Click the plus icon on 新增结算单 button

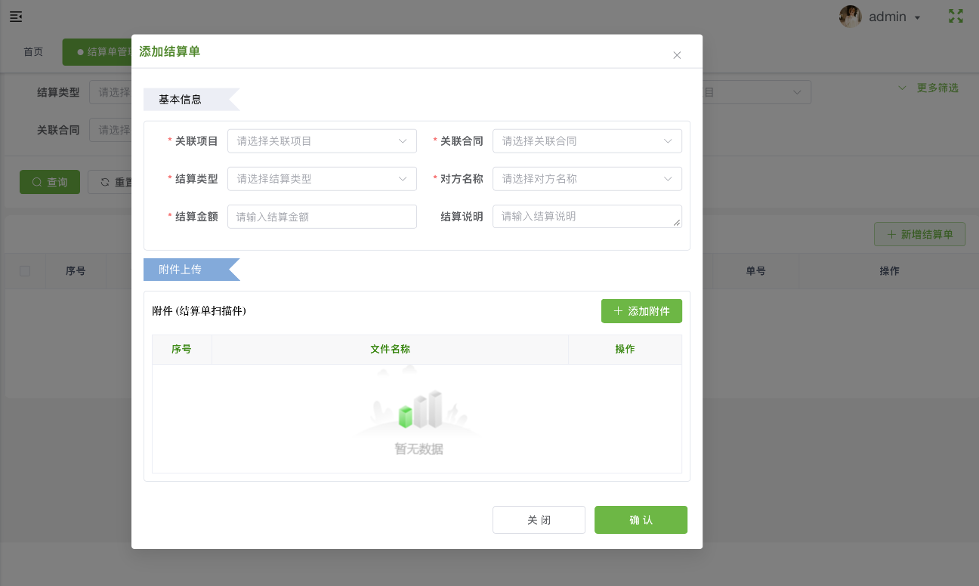click(x=890, y=234)
